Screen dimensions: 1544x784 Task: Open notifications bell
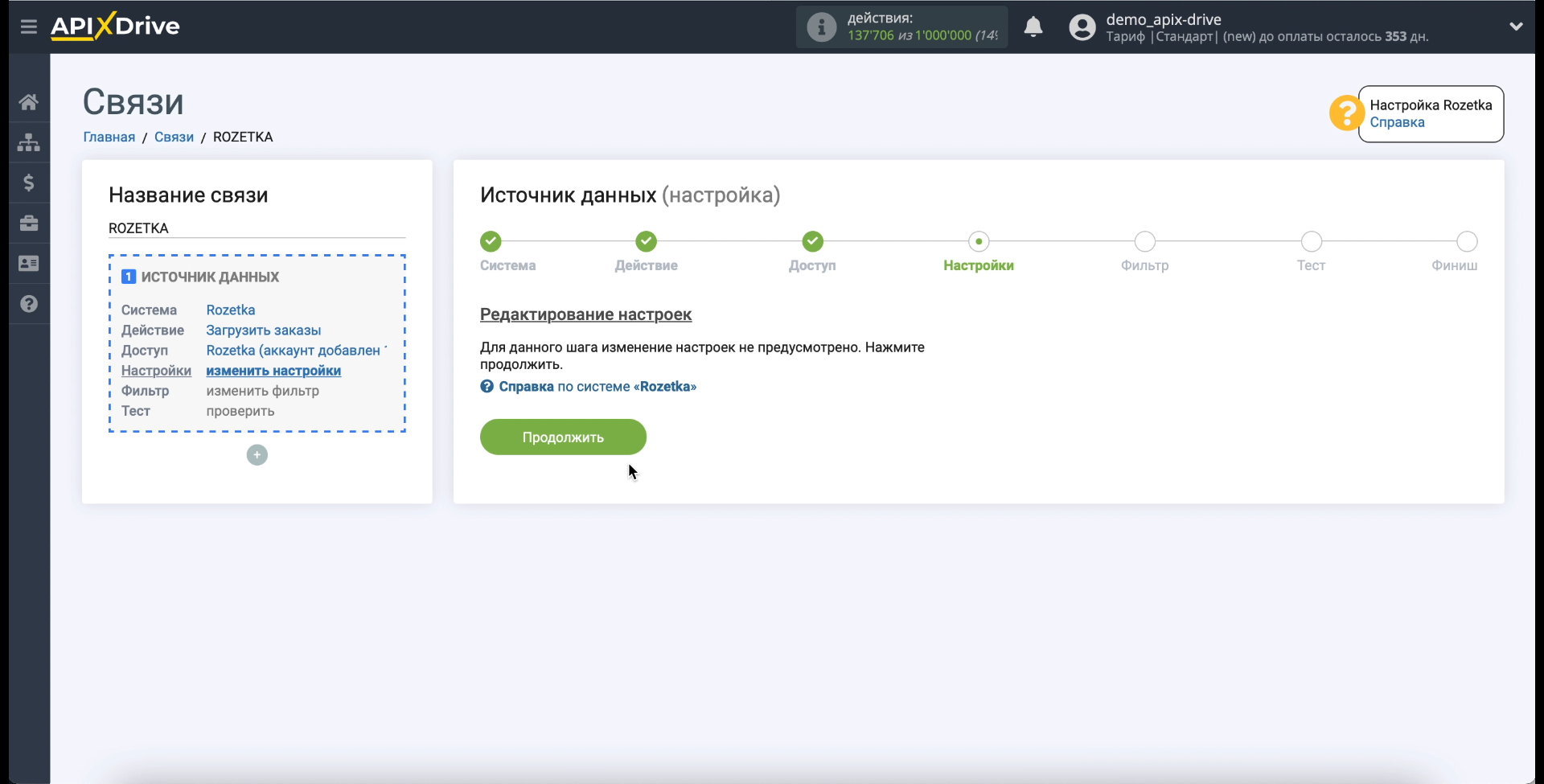(1033, 27)
